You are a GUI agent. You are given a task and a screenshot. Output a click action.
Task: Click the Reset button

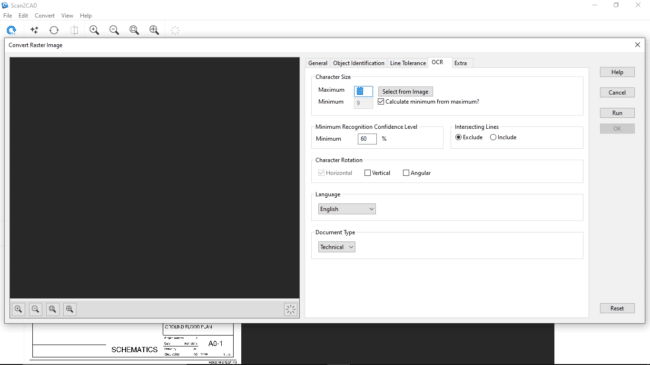617,308
